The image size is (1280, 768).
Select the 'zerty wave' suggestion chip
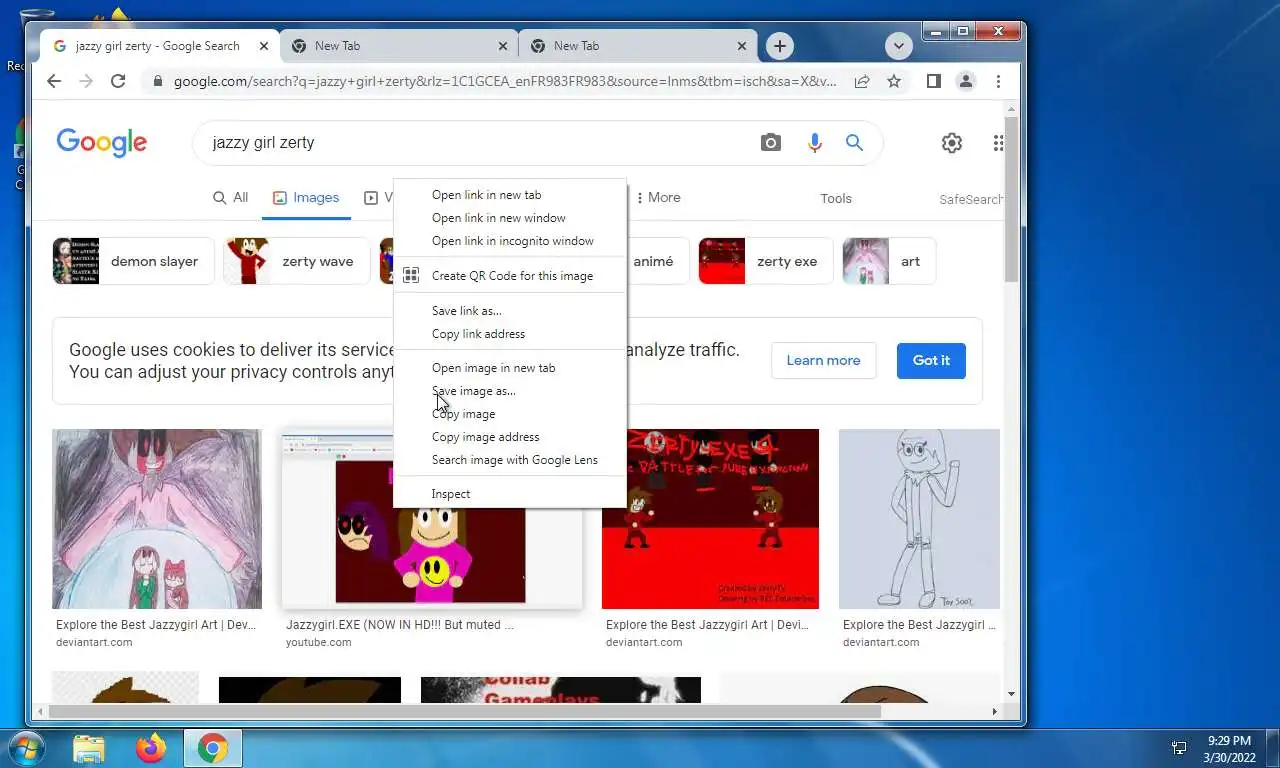pyautogui.click(x=296, y=261)
